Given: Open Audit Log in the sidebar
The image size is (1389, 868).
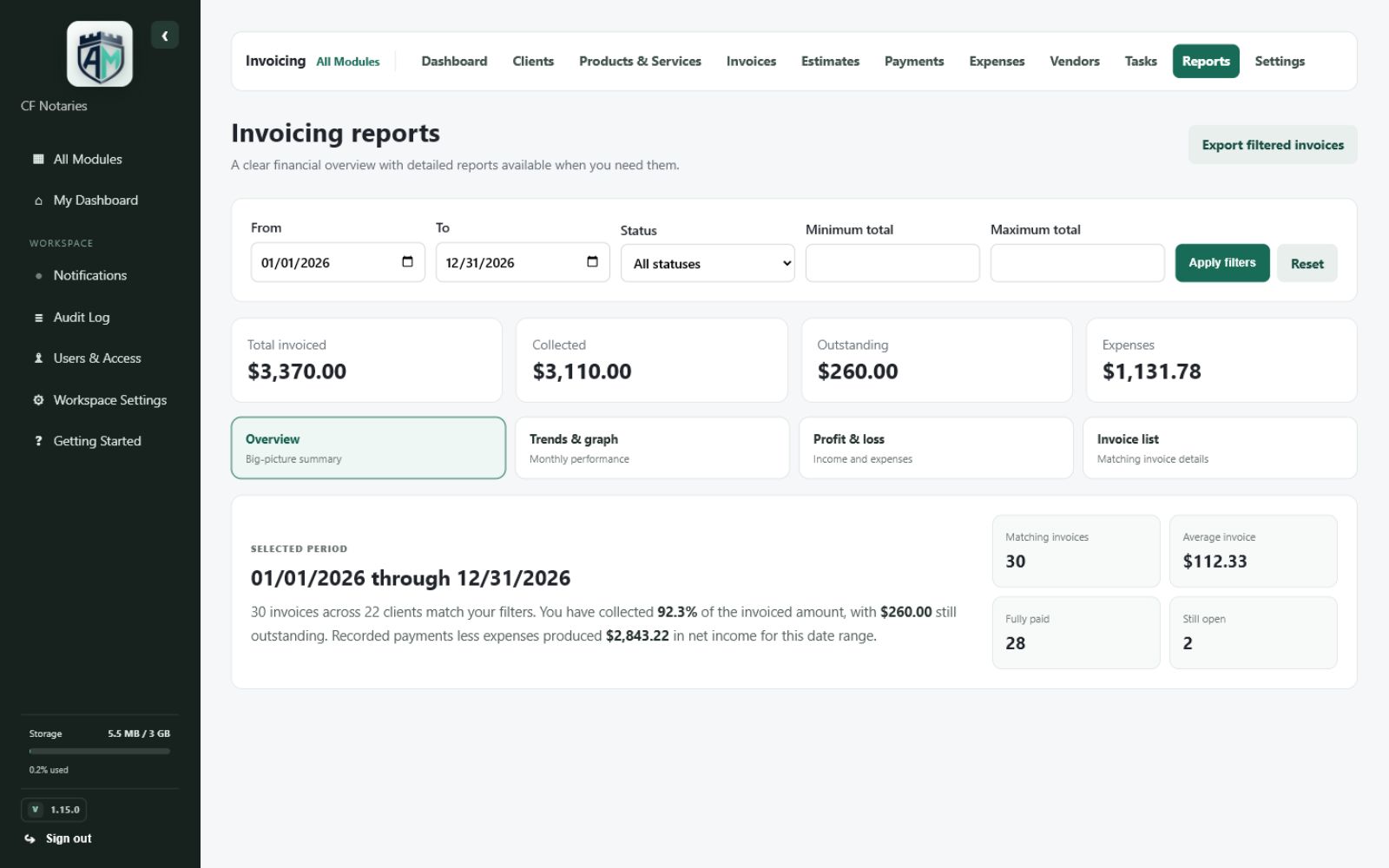Looking at the screenshot, I should click(100, 318).
